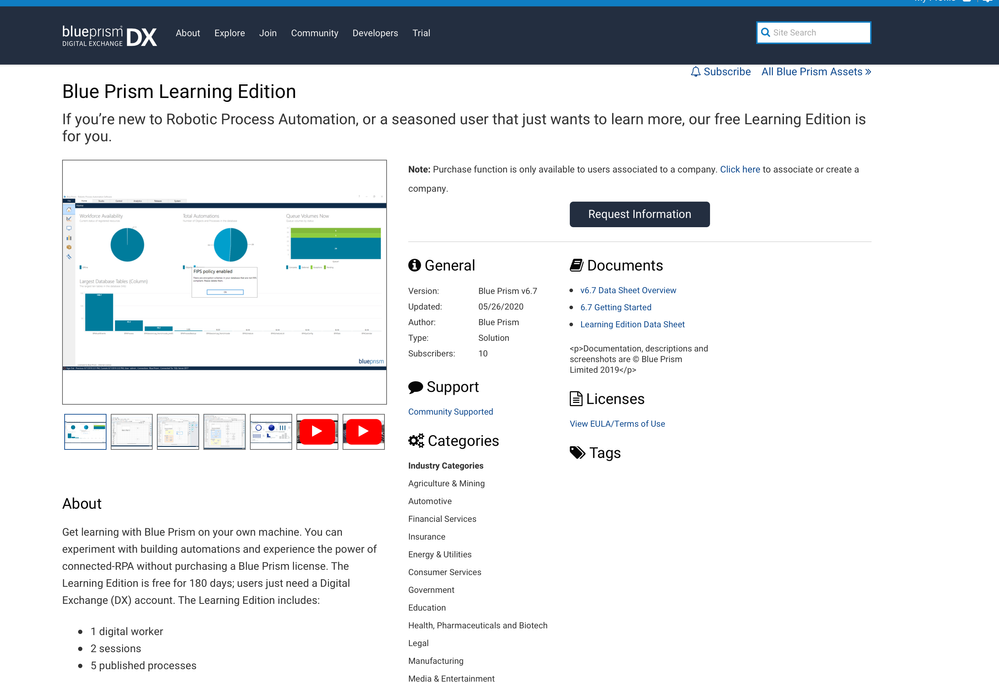The width and height of the screenshot is (999, 683).
Task: Click the Subscribe bell icon
Action: pos(696,72)
